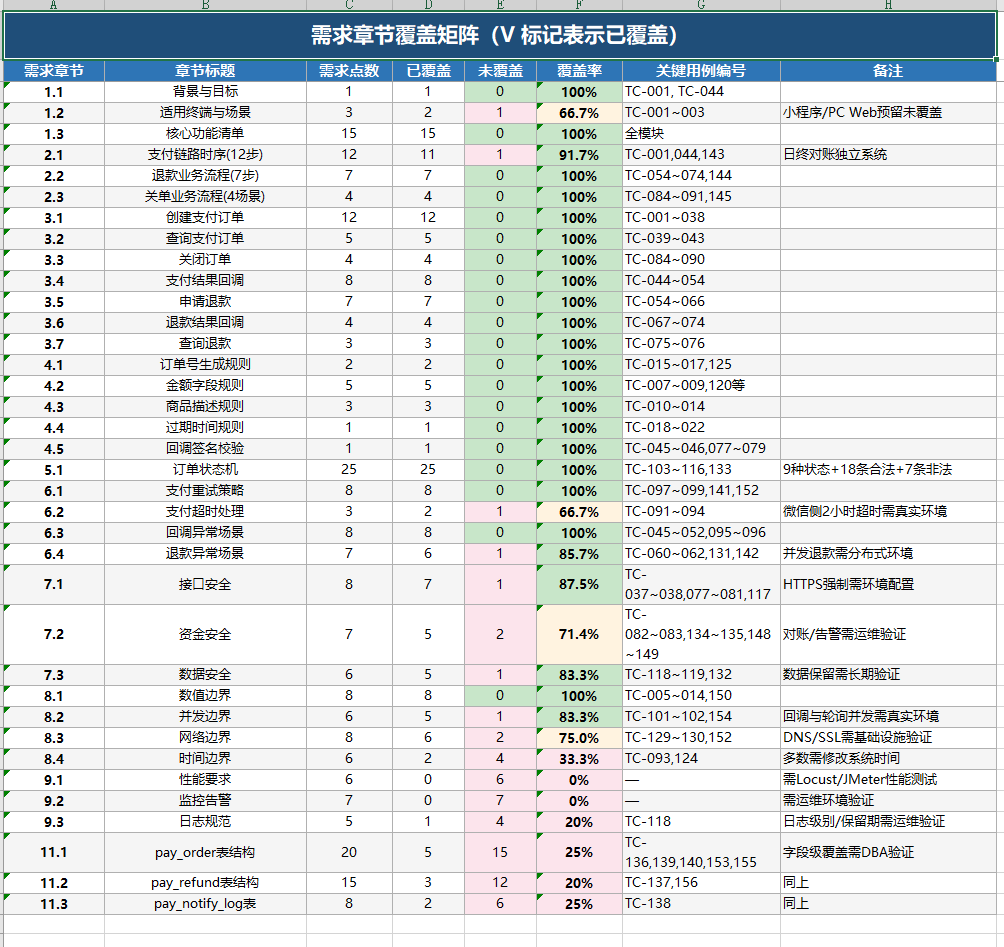Select cell 背景与目标
The image size is (1004, 947).
pos(206,92)
